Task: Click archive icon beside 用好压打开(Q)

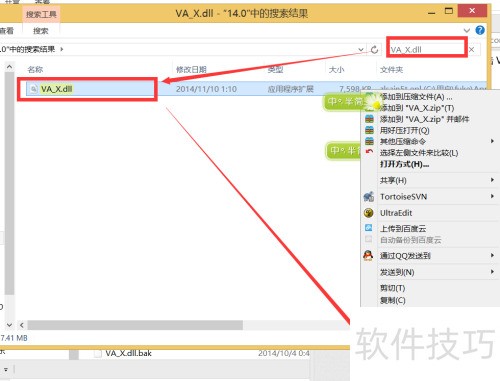Action: click(369, 130)
